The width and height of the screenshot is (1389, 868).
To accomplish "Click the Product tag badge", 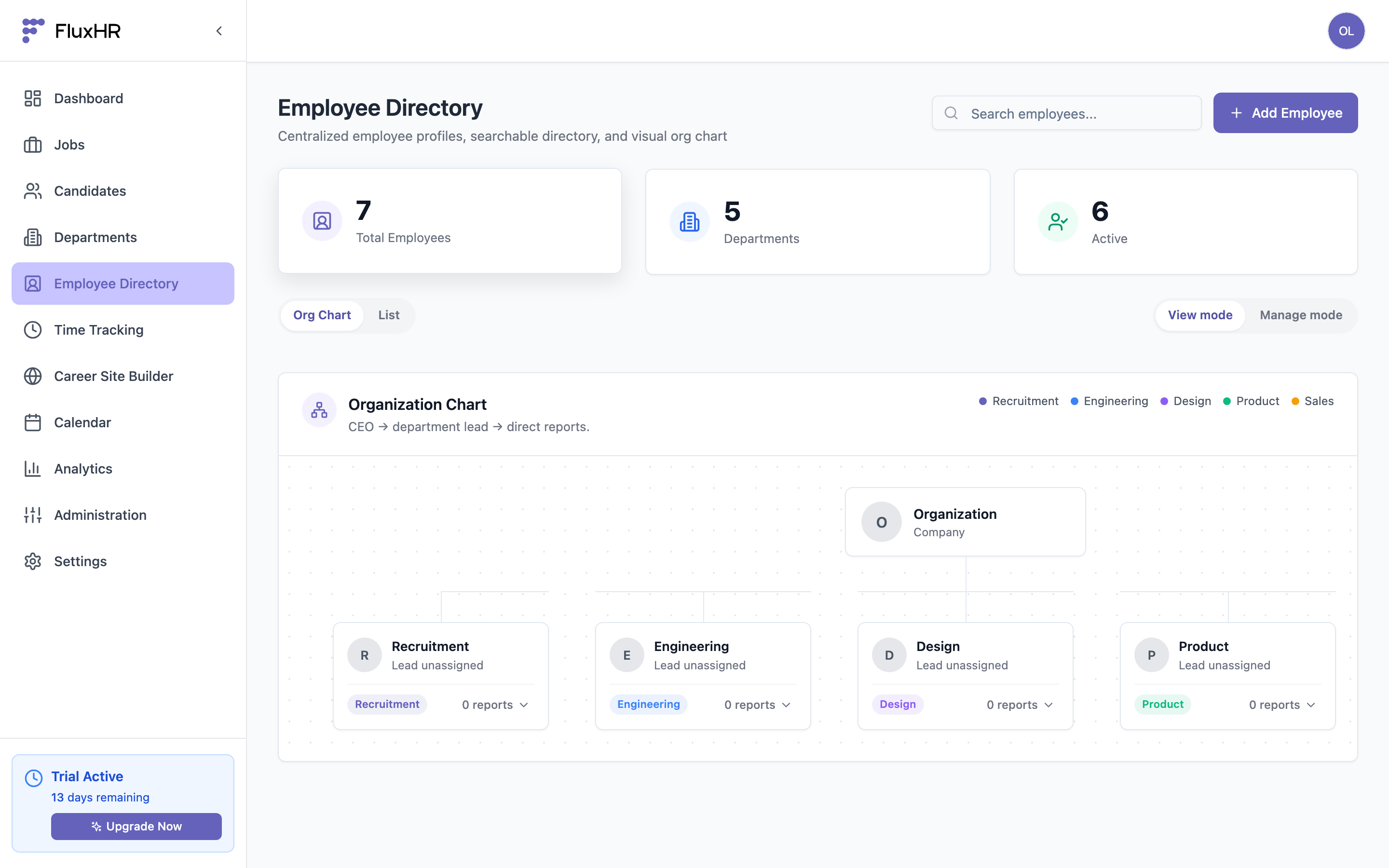I will [x=1162, y=705].
